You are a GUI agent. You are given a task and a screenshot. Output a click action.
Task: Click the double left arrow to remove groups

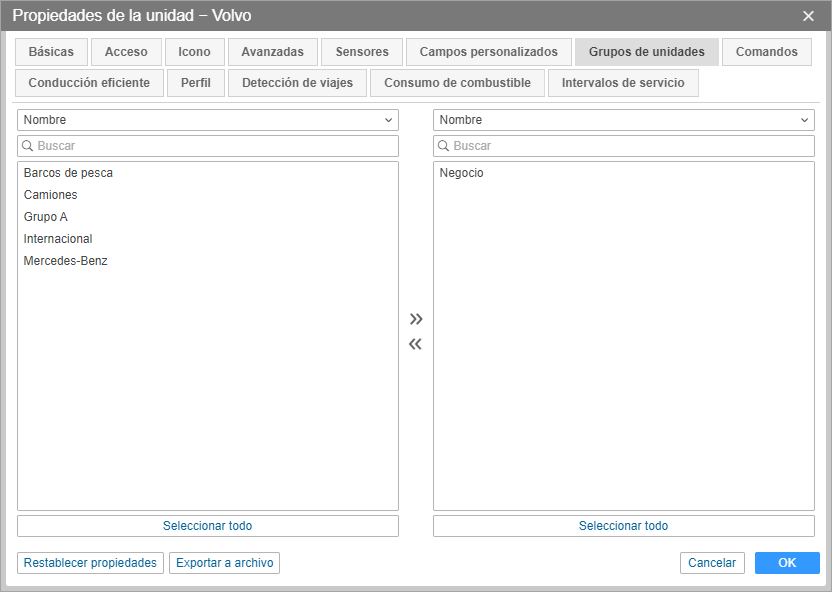pyautogui.click(x=416, y=344)
